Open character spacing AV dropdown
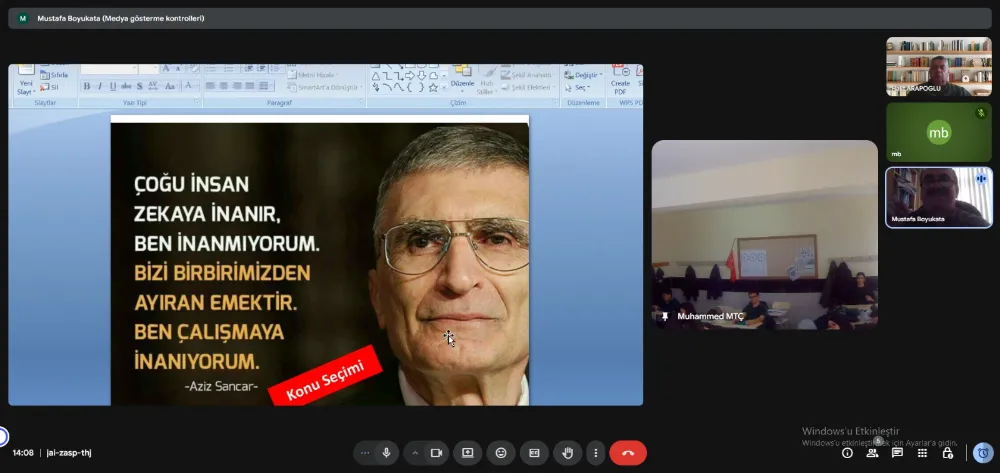This screenshot has width=1000, height=473. (x=153, y=86)
